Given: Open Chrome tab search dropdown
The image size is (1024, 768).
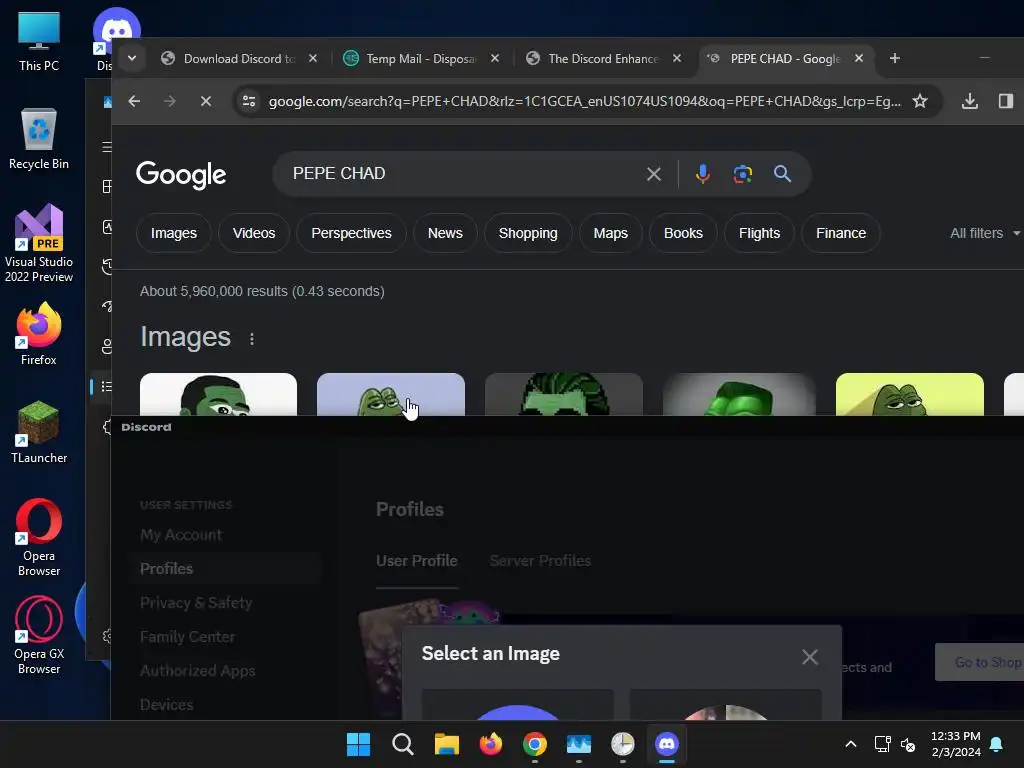Looking at the screenshot, I should 132,58.
